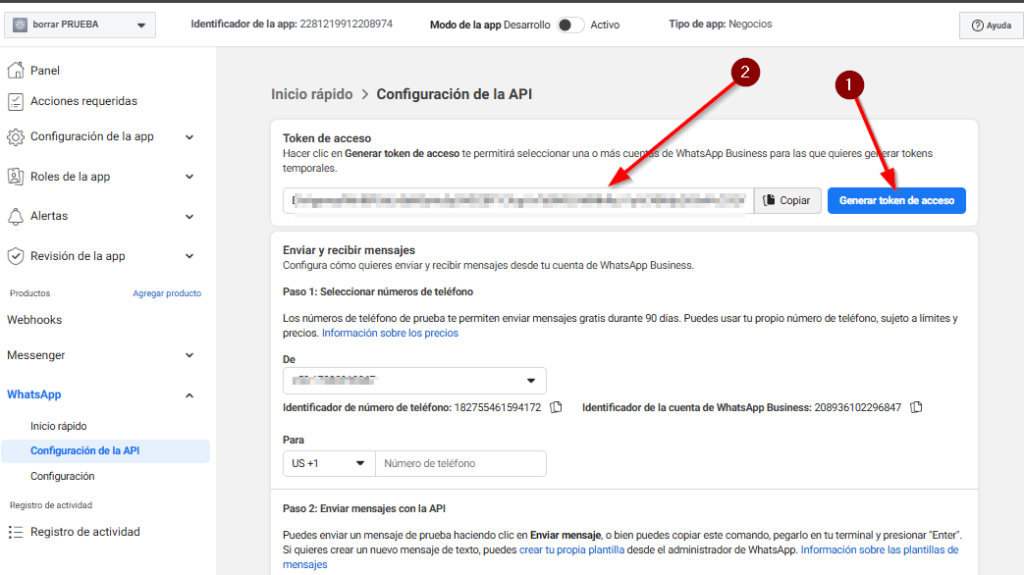Screen dimensions: 1024x575
Task: Click Paso 1: Seleccionar números de teléfono
Action: (377, 292)
